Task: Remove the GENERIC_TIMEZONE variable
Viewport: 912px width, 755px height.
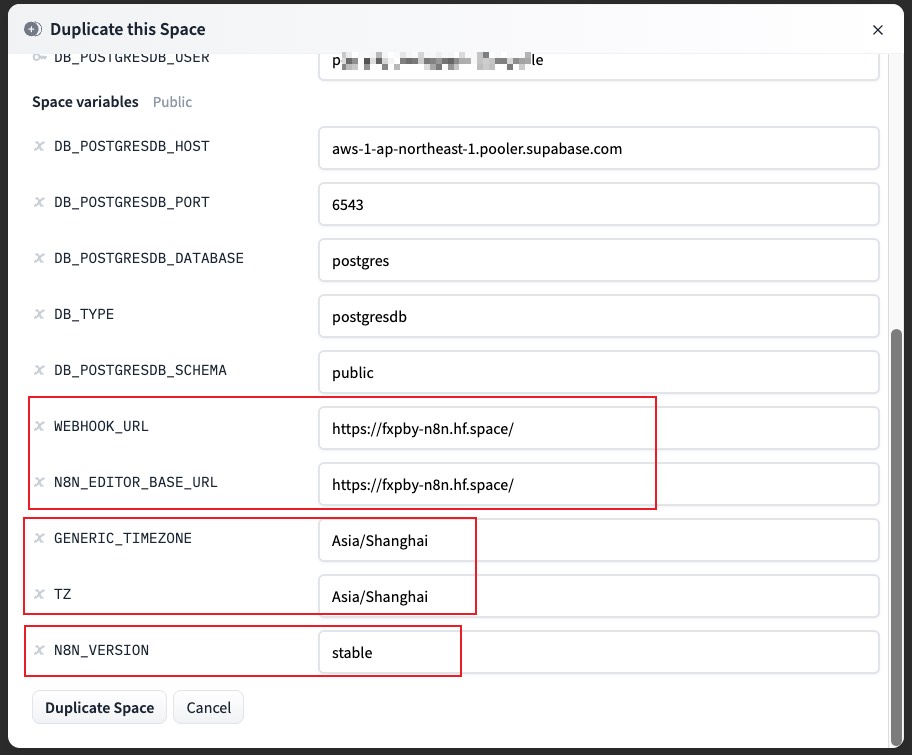Action: [x=39, y=538]
